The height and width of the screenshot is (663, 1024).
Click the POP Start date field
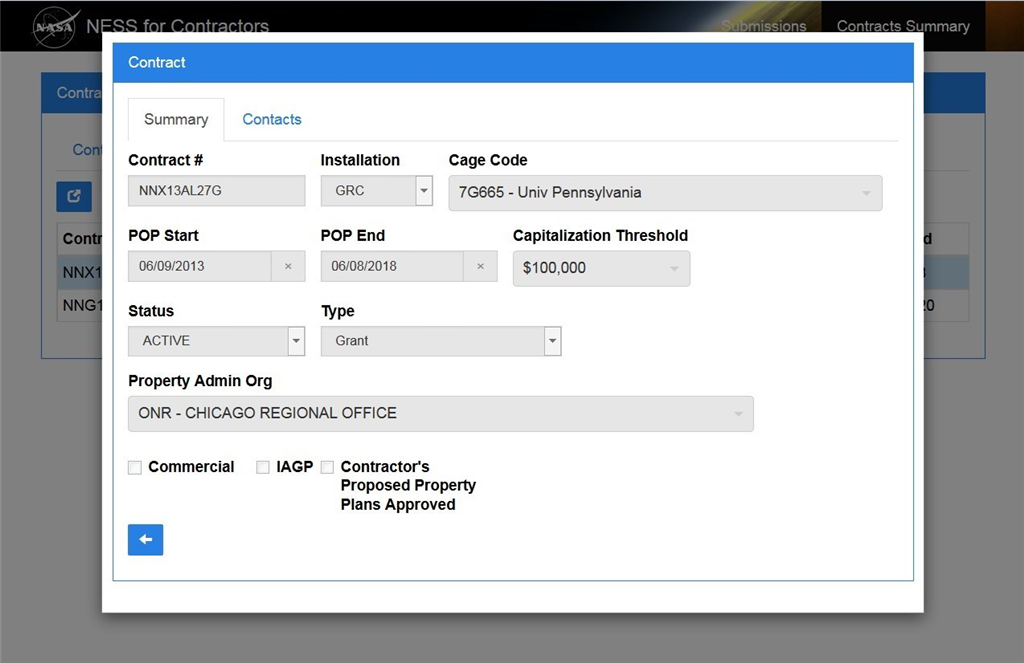click(x=200, y=266)
